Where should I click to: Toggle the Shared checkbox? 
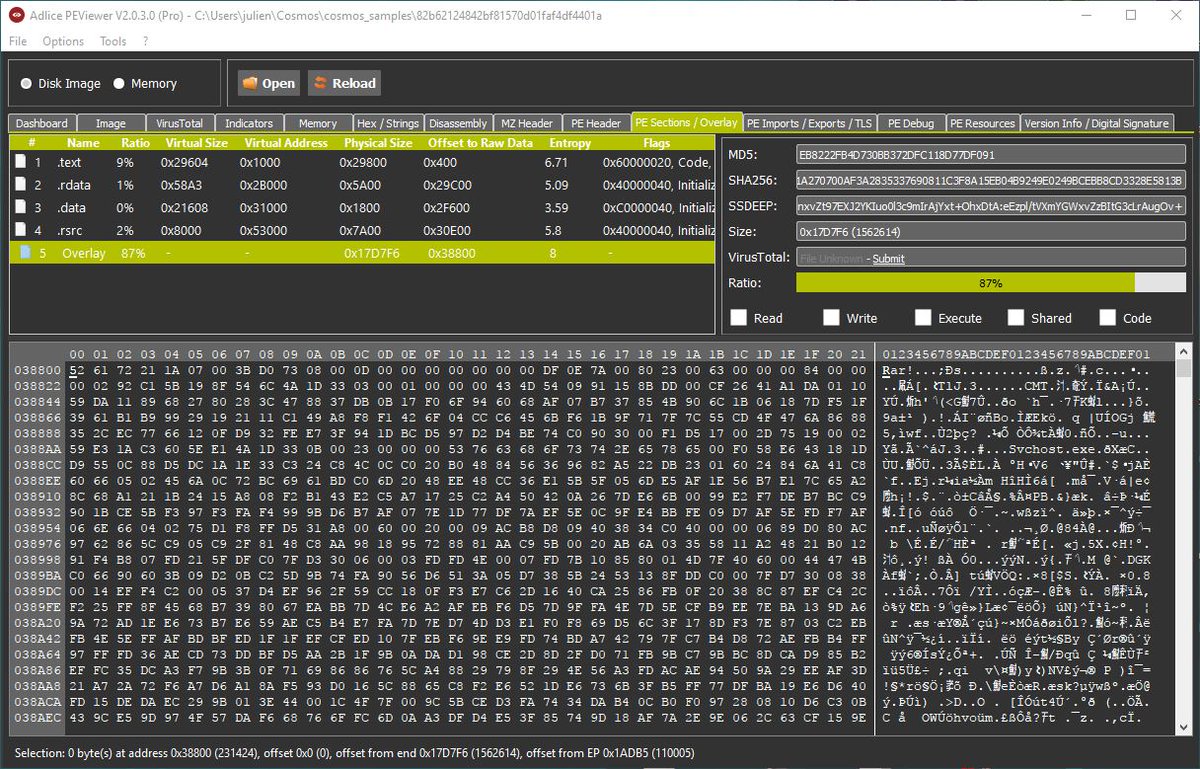[x=1015, y=318]
